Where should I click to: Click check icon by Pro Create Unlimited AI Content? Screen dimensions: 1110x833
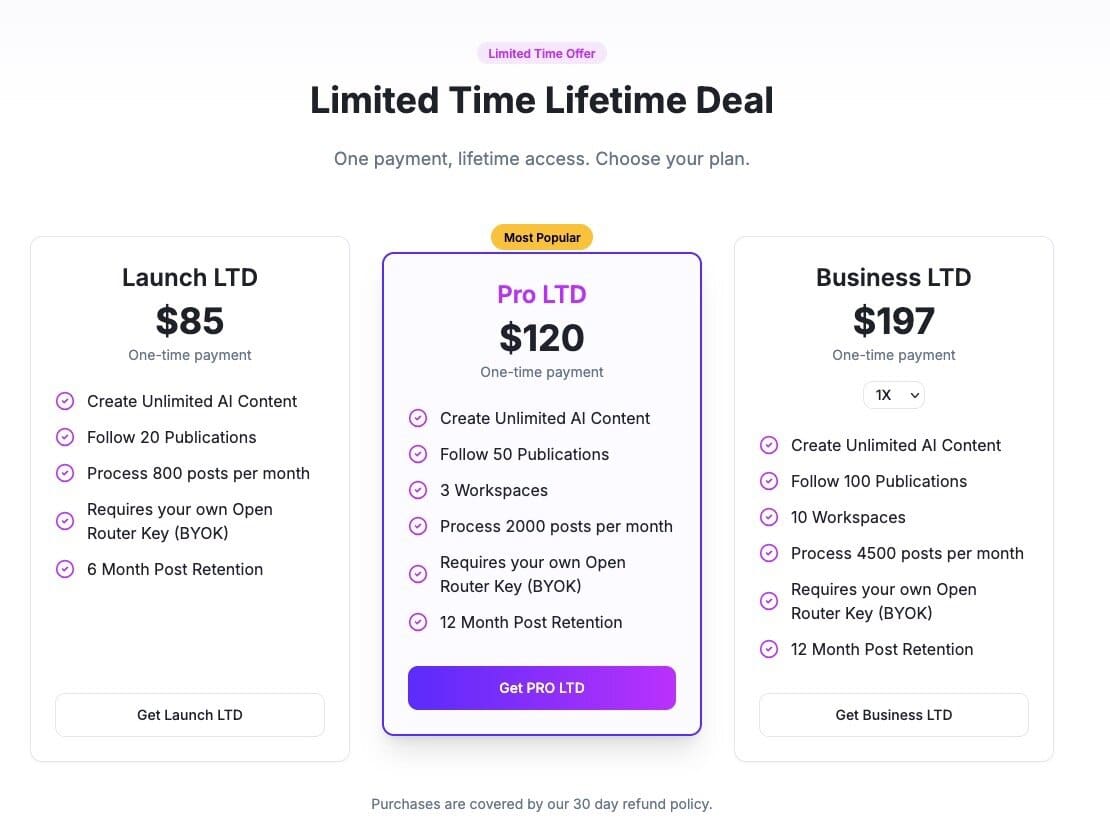(418, 418)
